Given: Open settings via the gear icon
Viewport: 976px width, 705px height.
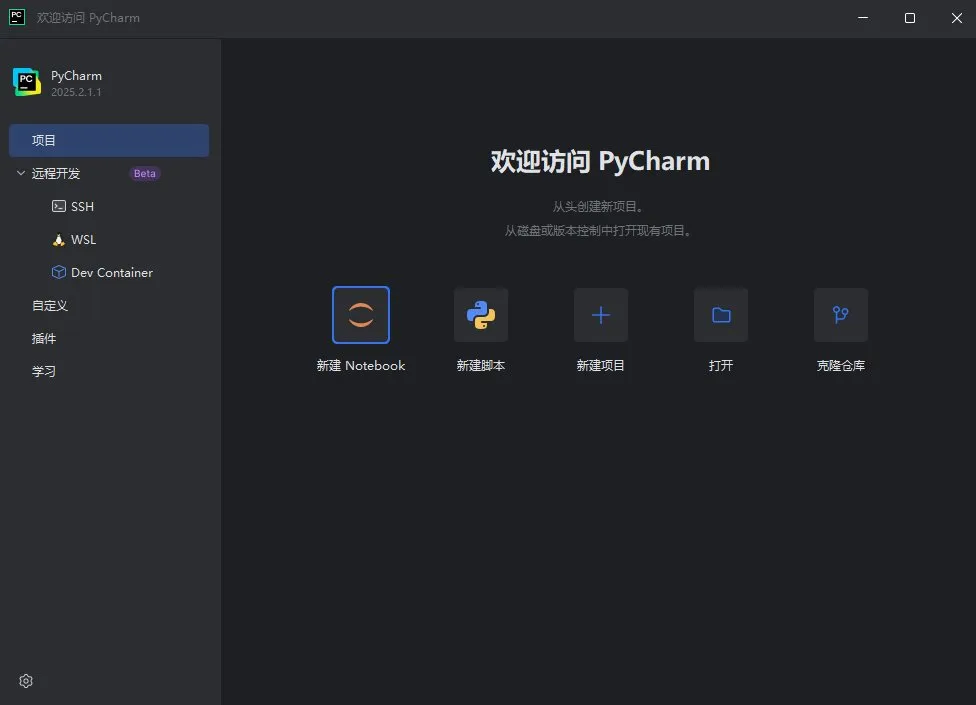Looking at the screenshot, I should click(x=26, y=681).
